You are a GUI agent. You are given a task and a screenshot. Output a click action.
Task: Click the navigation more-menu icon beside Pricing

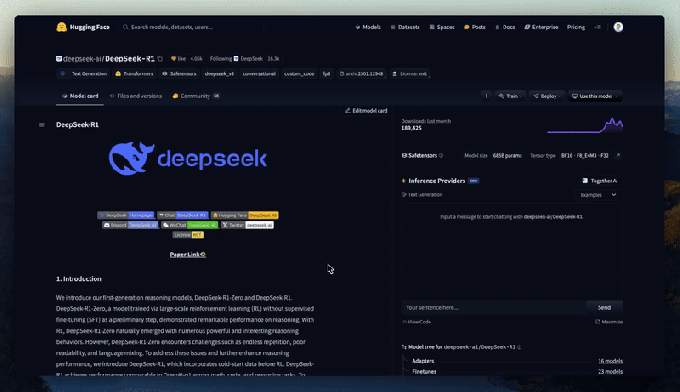point(598,27)
